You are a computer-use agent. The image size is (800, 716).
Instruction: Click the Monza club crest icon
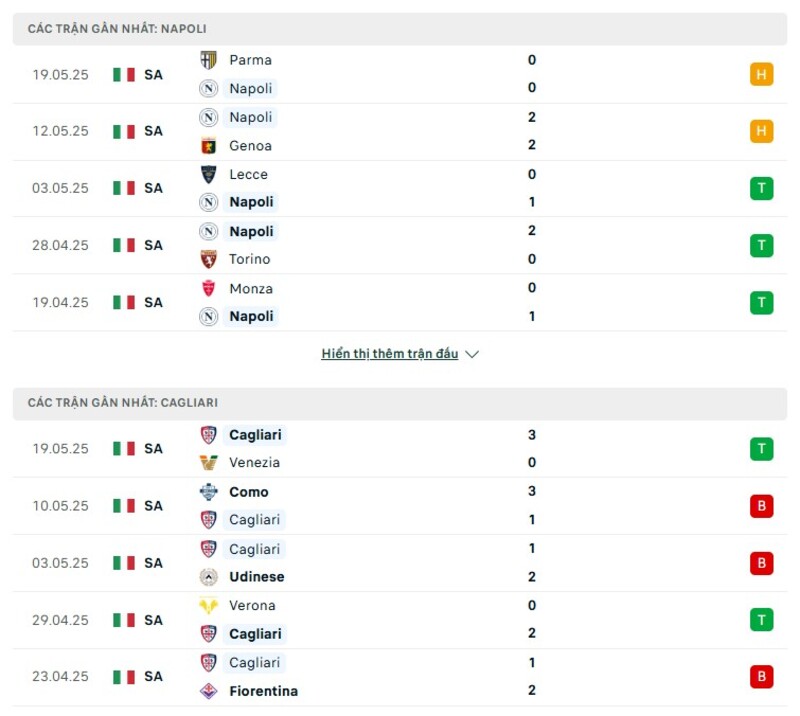[208, 288]
